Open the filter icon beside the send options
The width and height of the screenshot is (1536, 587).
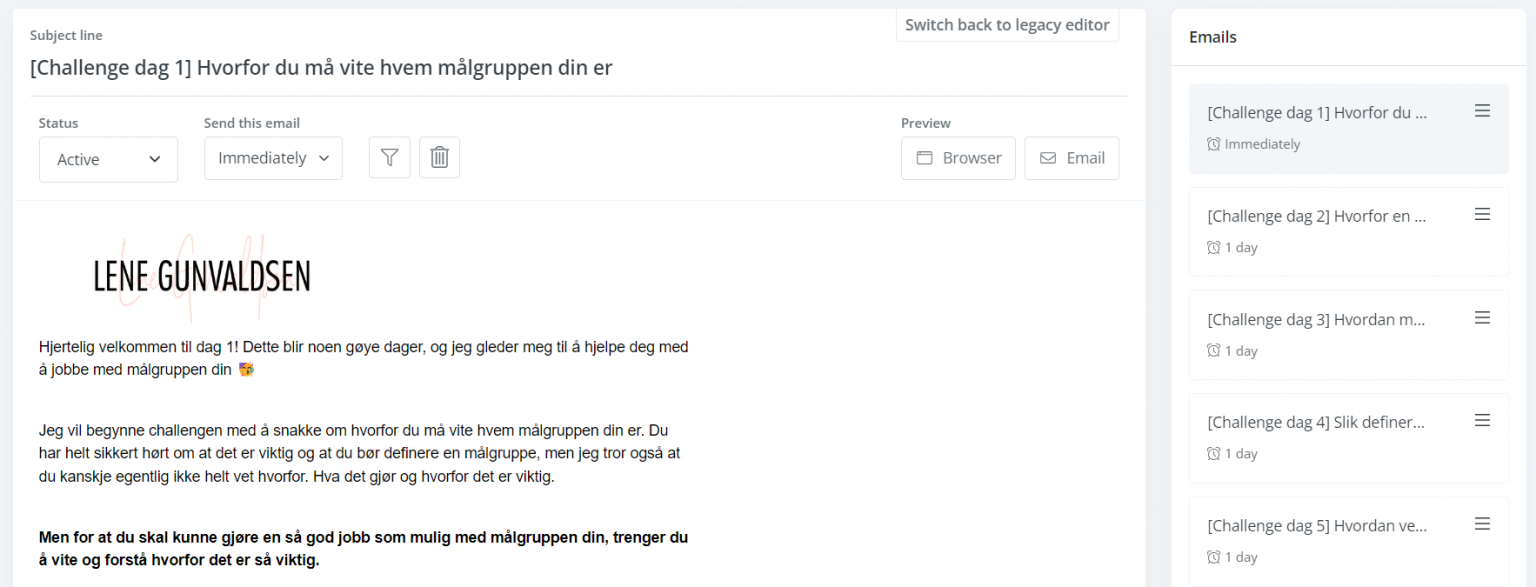[389, 157]
